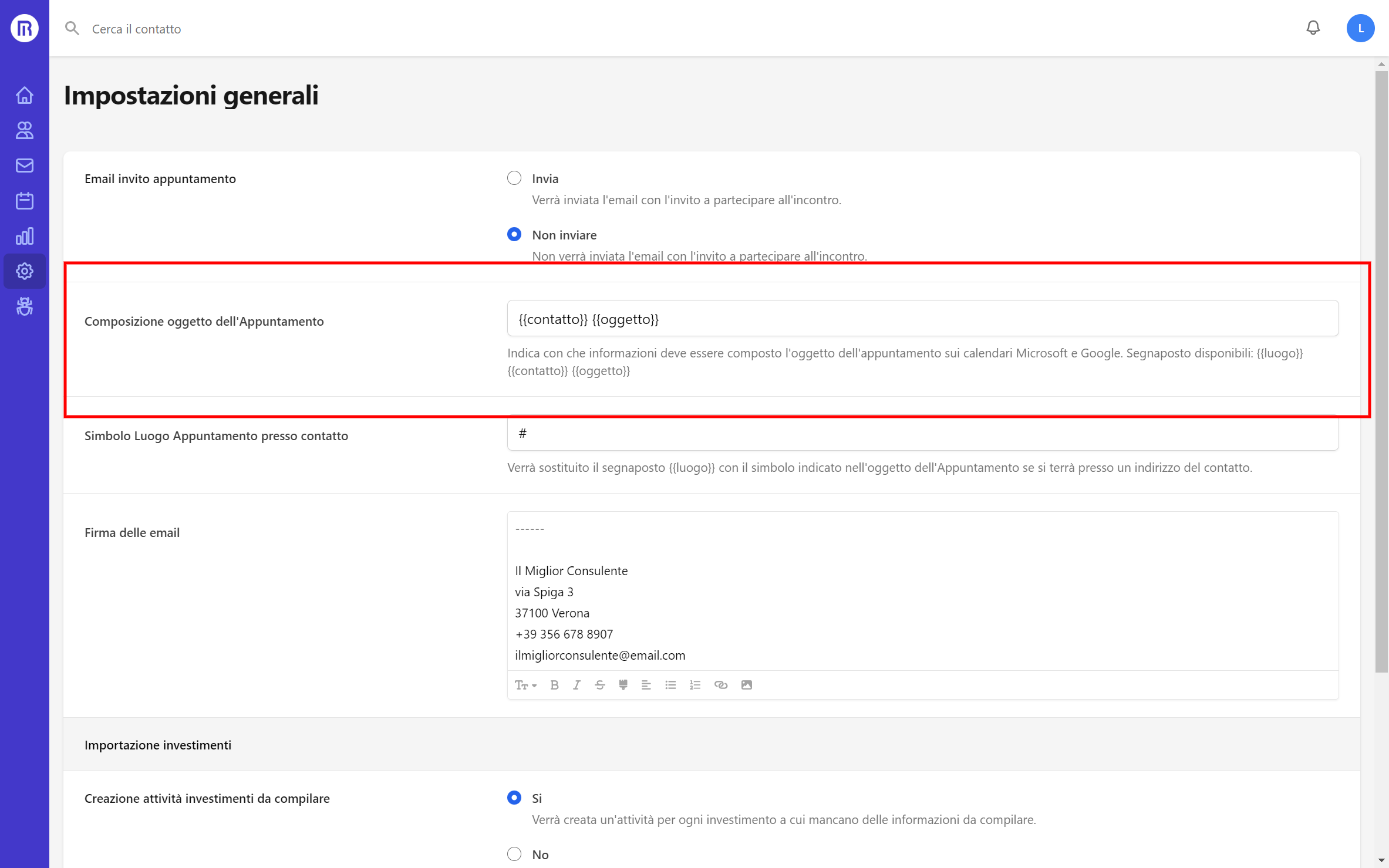Open the bar chart Statistics icon
1389x868 pixels.
[x=25, y=236]
